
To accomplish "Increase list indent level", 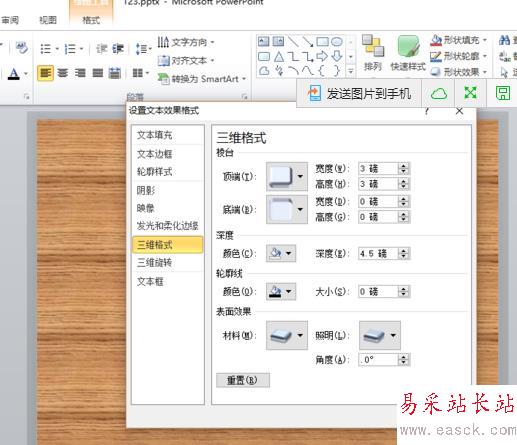I will click(118, 49).
